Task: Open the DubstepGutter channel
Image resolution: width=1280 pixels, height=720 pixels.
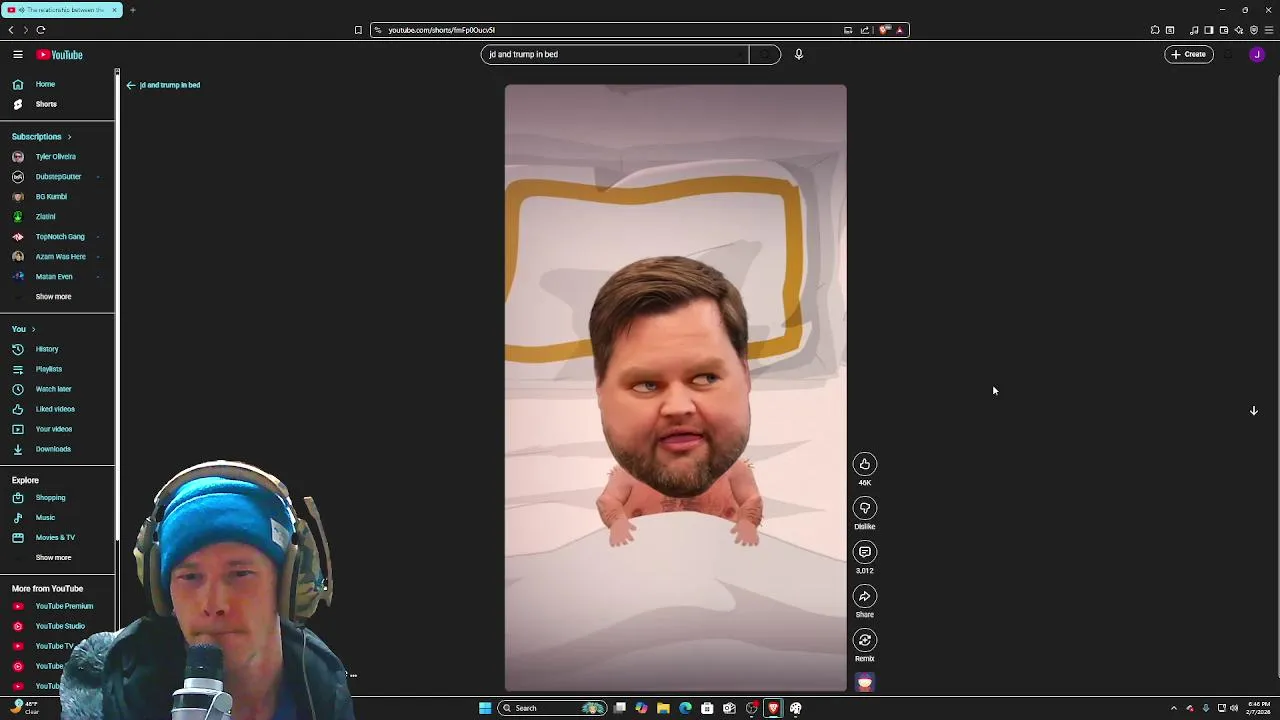Action: click(x=57, y=177)
